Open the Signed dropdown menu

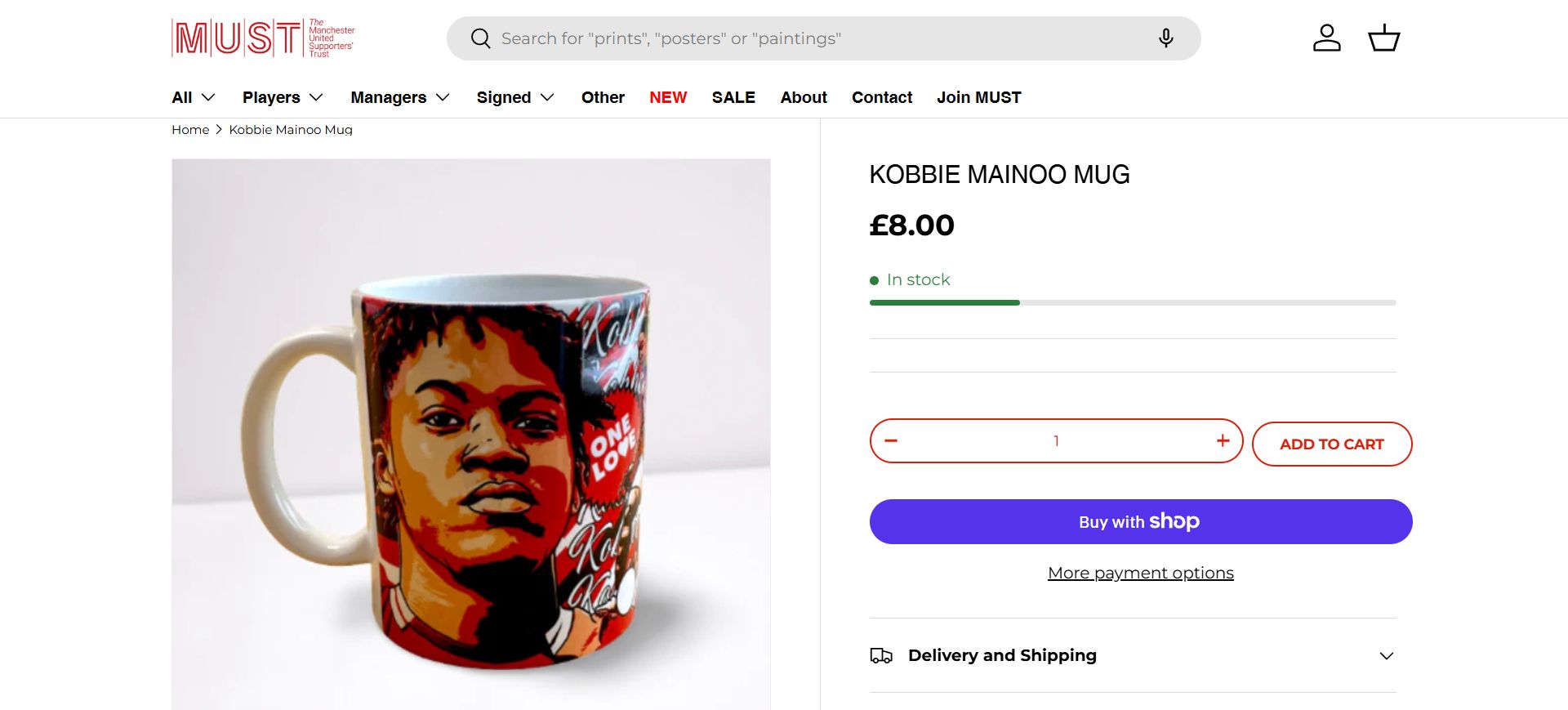point(515,97)
